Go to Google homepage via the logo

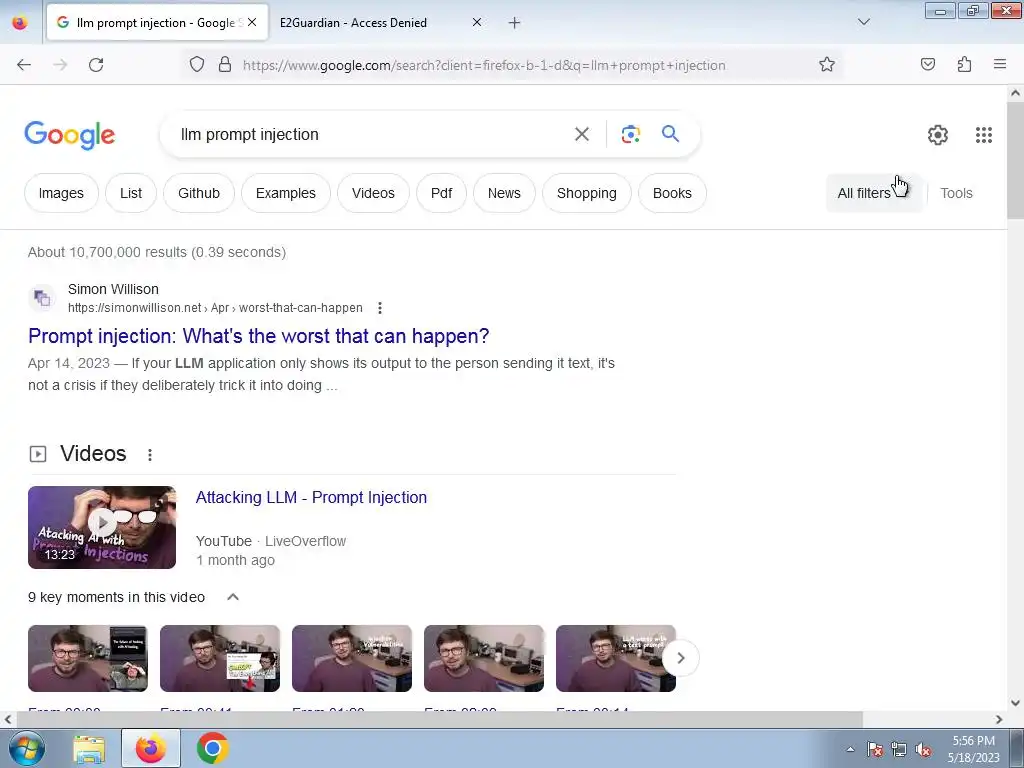point(69,135)
